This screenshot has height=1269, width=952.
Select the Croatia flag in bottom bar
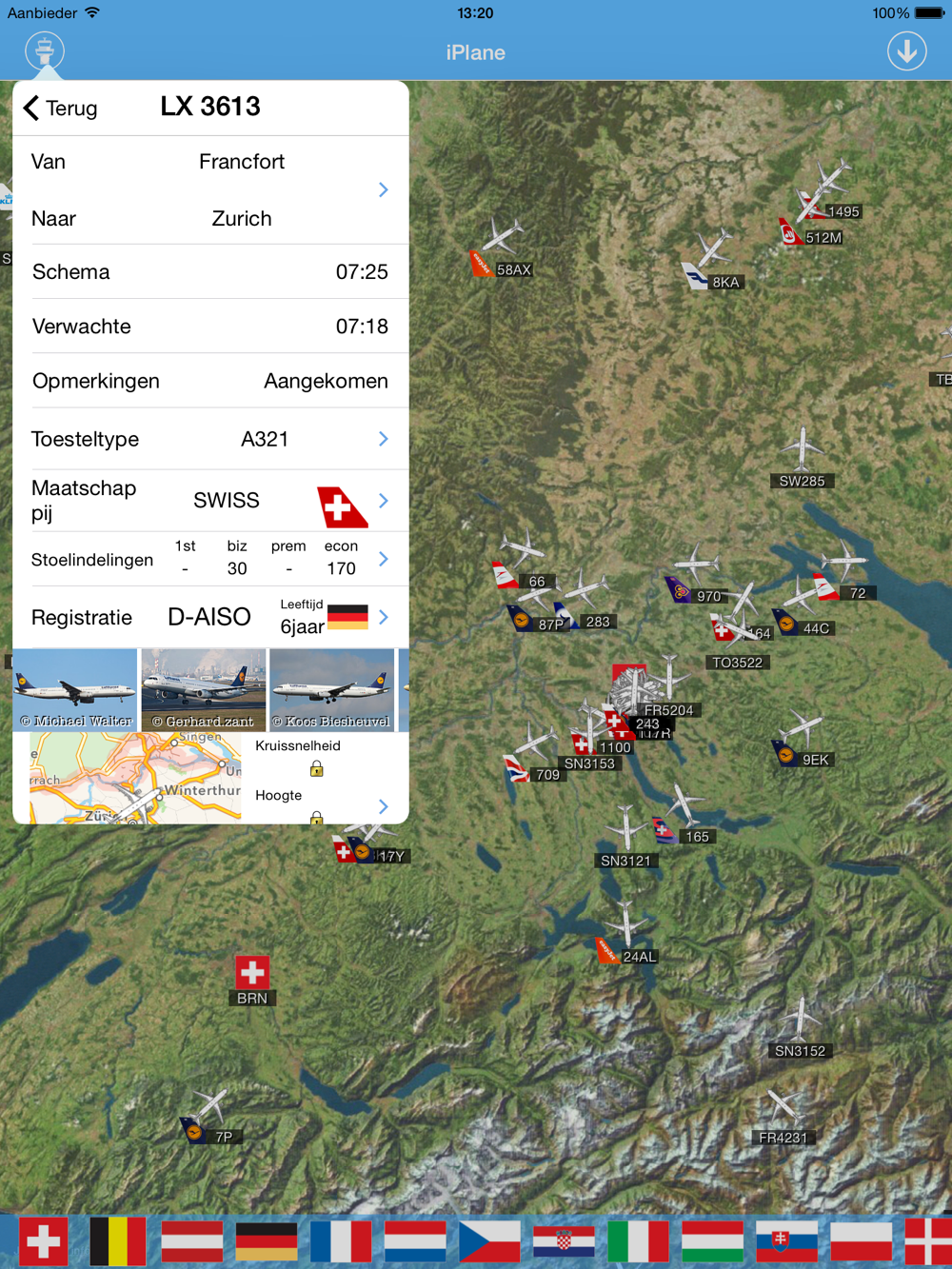564,1241
